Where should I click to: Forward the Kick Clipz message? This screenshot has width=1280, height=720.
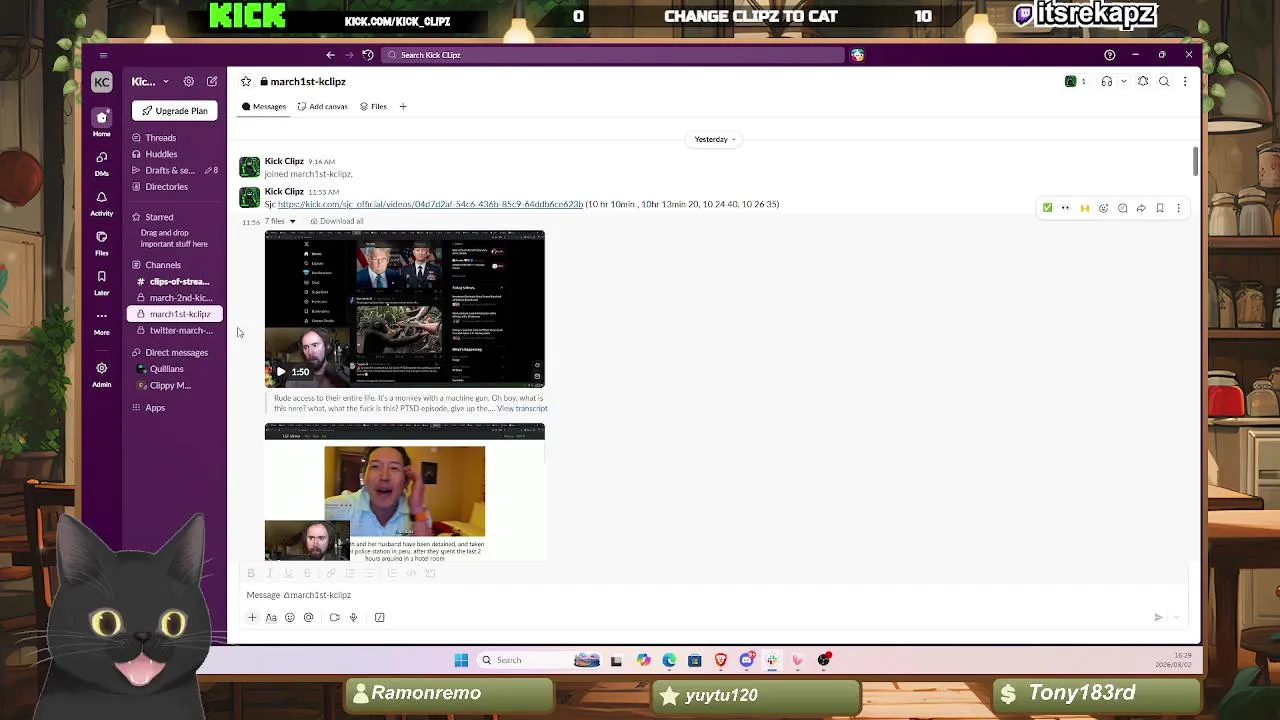point(1141,208)
